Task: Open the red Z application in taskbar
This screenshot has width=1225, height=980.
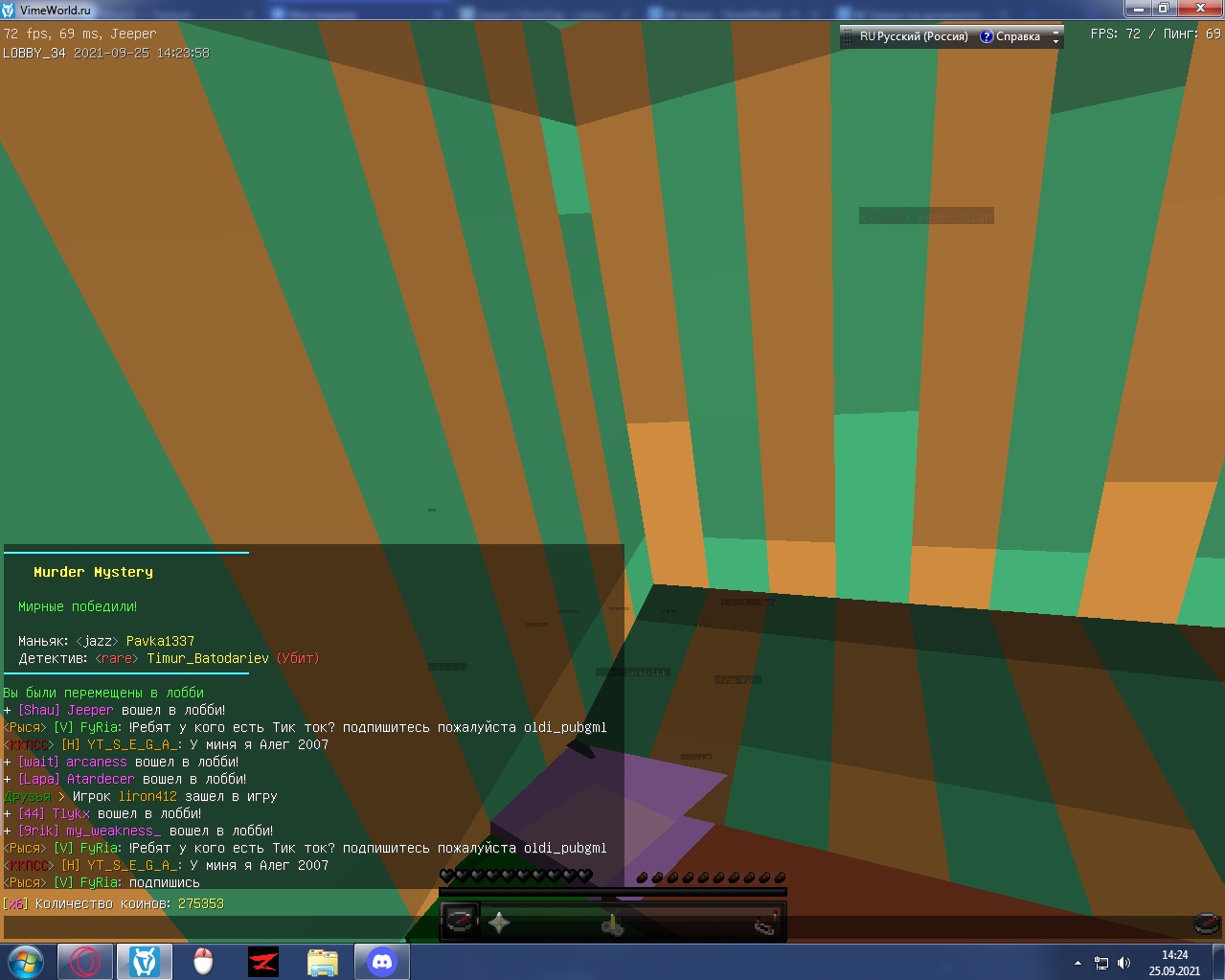Action: (262, 962)
